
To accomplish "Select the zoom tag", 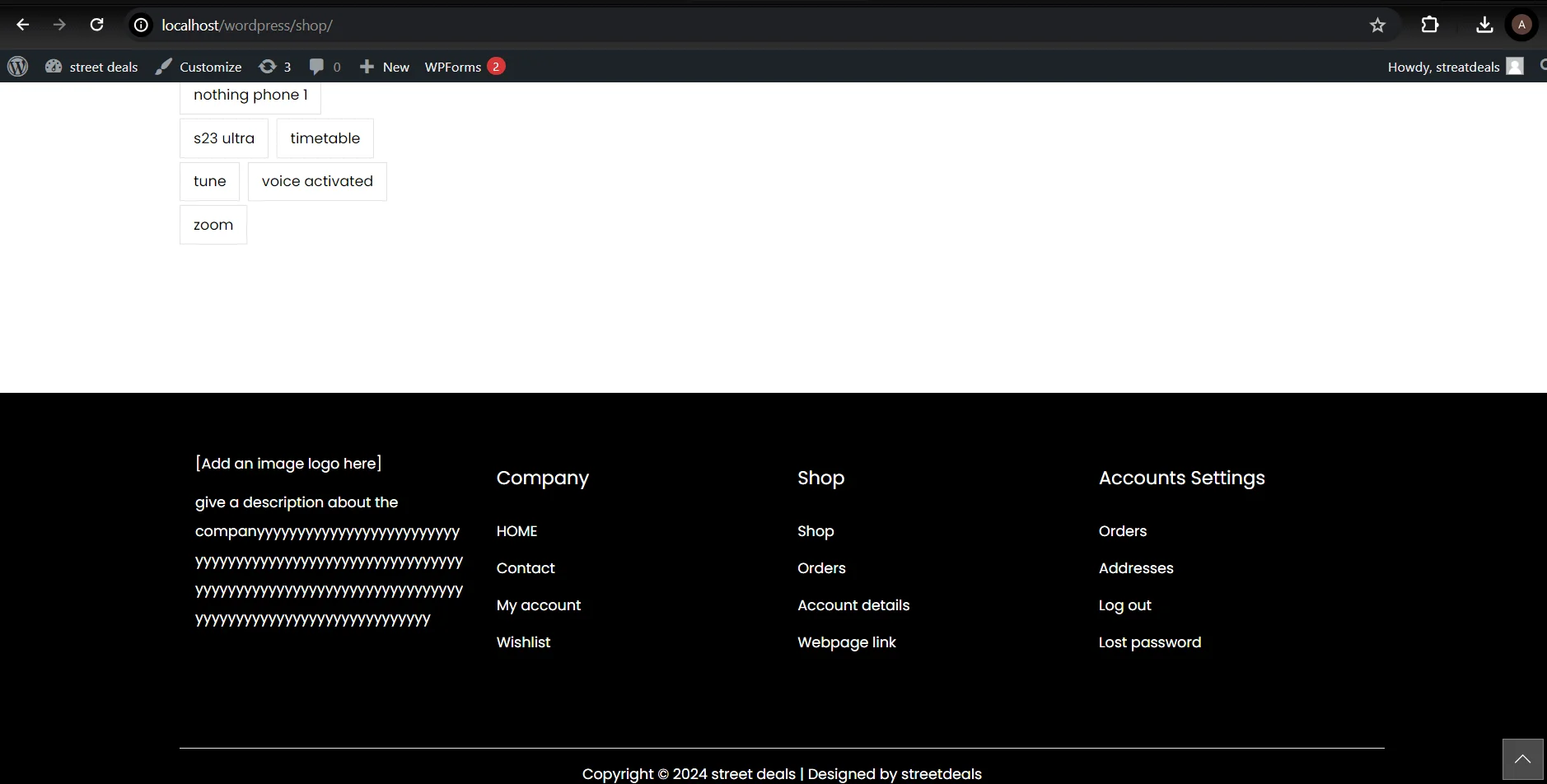I will coord(213,225).
